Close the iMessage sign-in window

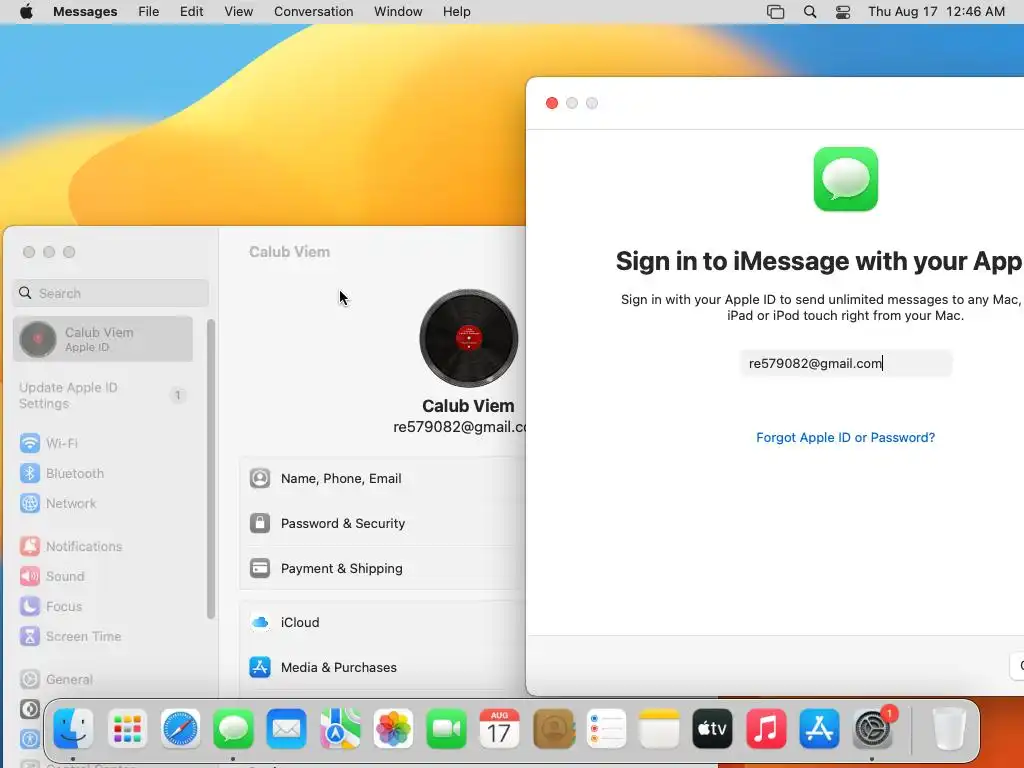pos(552,103)
